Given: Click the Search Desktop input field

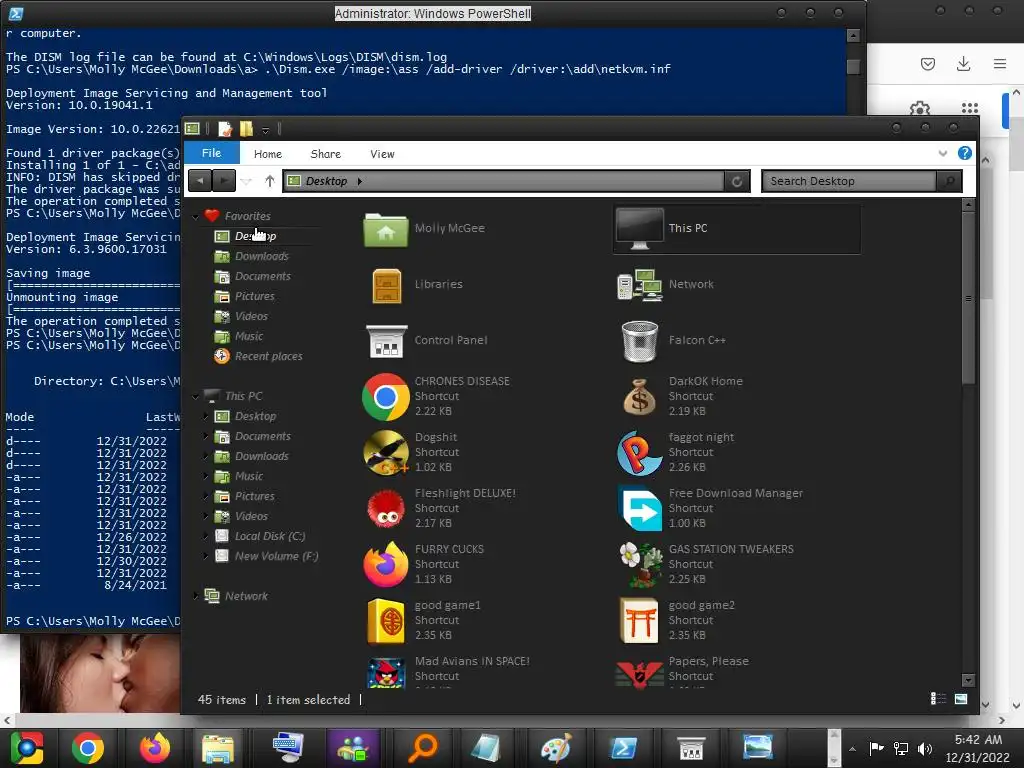Looking at the screenshot, I should (849, 182).
